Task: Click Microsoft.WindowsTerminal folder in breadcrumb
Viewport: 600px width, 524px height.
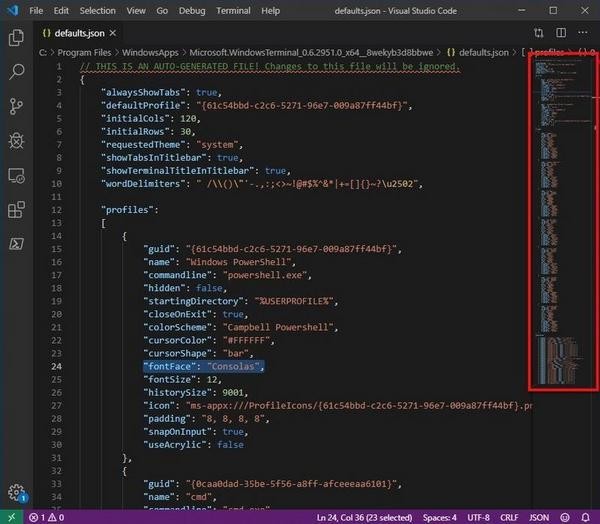Action: [311, 52]
